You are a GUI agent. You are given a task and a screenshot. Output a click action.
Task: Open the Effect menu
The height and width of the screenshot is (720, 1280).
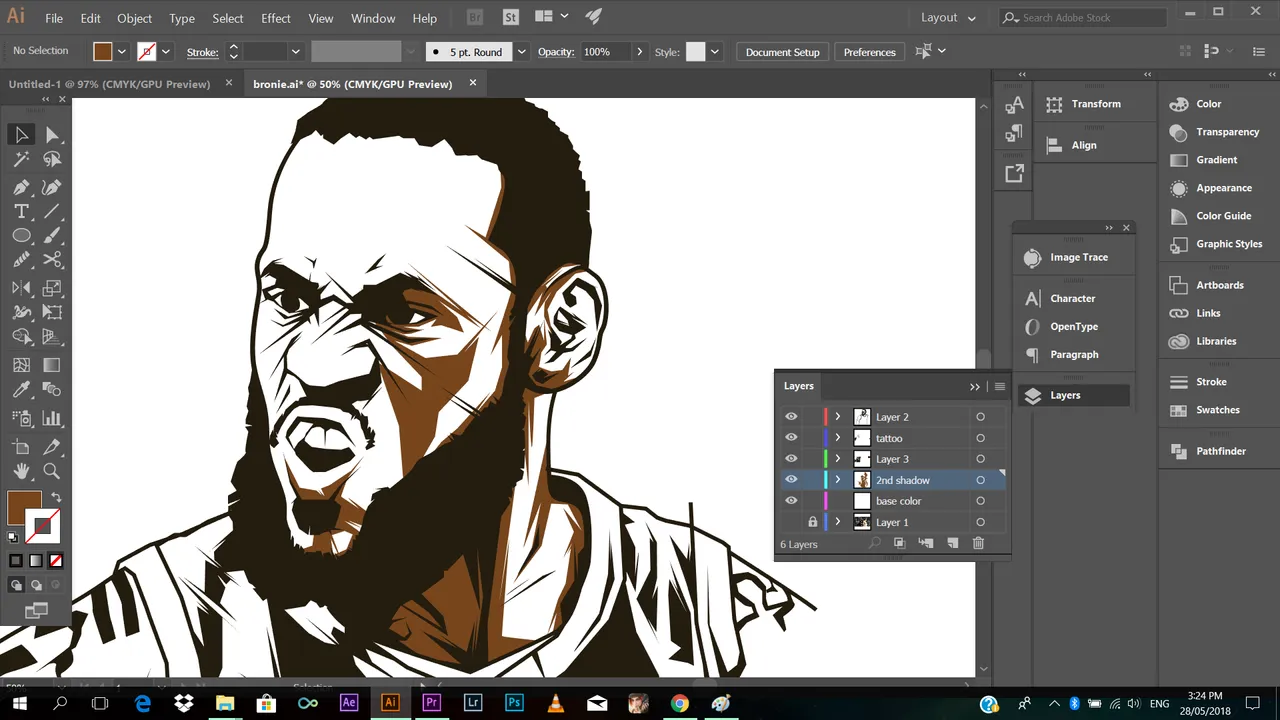click(x=276, y=18)
